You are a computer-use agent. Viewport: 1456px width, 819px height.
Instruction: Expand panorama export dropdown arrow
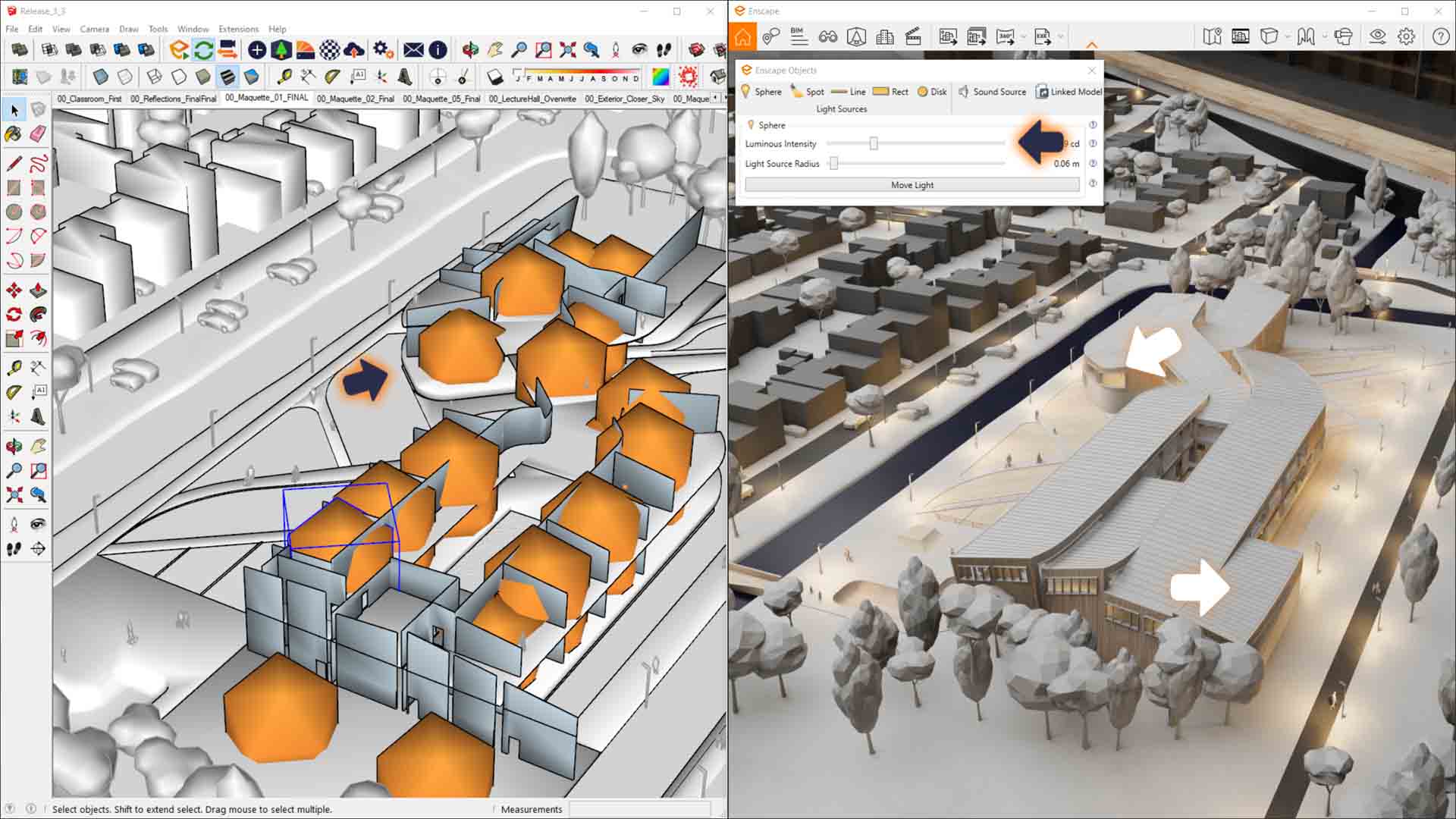tap(1023, 36)
